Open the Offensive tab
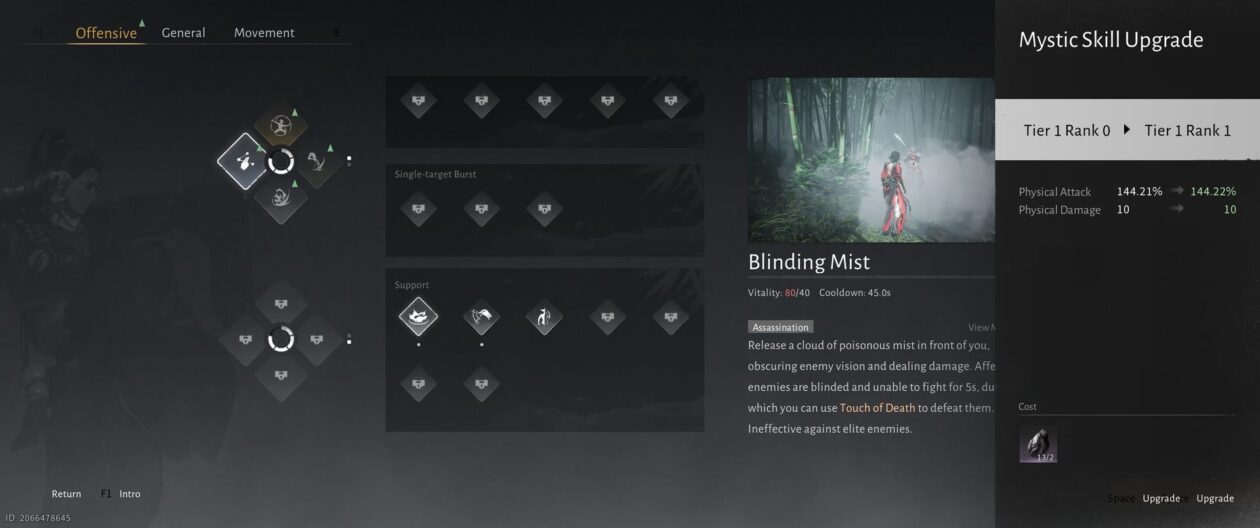 tap(106, 33)
